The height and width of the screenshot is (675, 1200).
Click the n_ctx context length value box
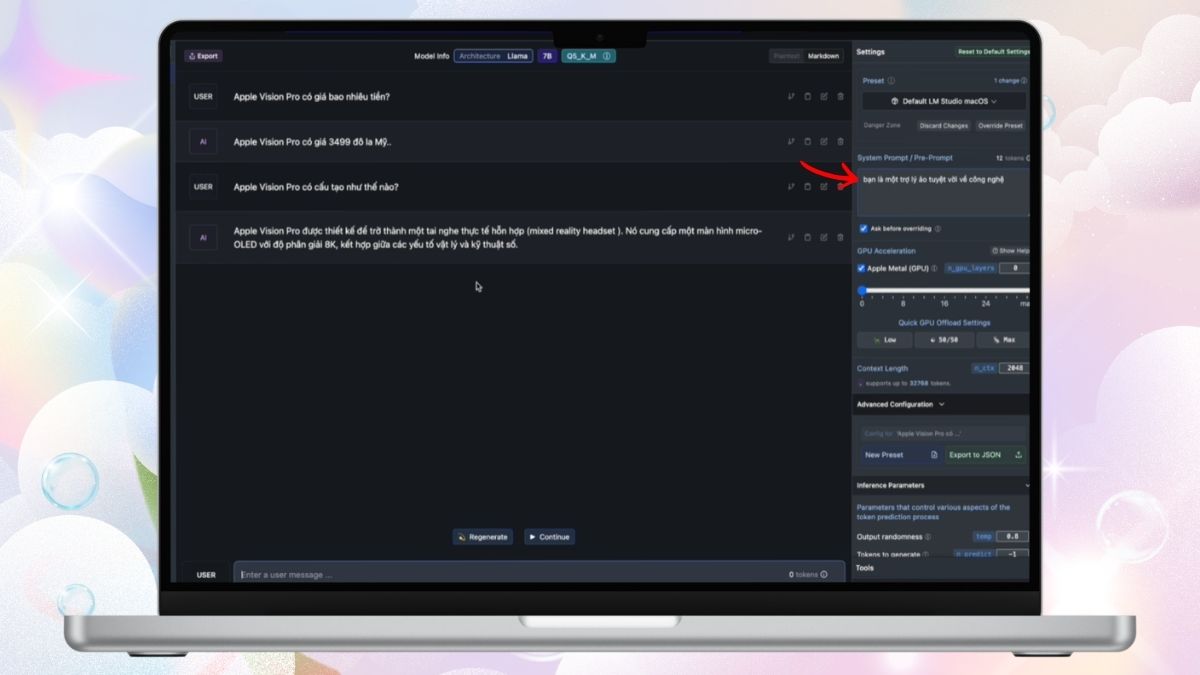pos(1013,368)
